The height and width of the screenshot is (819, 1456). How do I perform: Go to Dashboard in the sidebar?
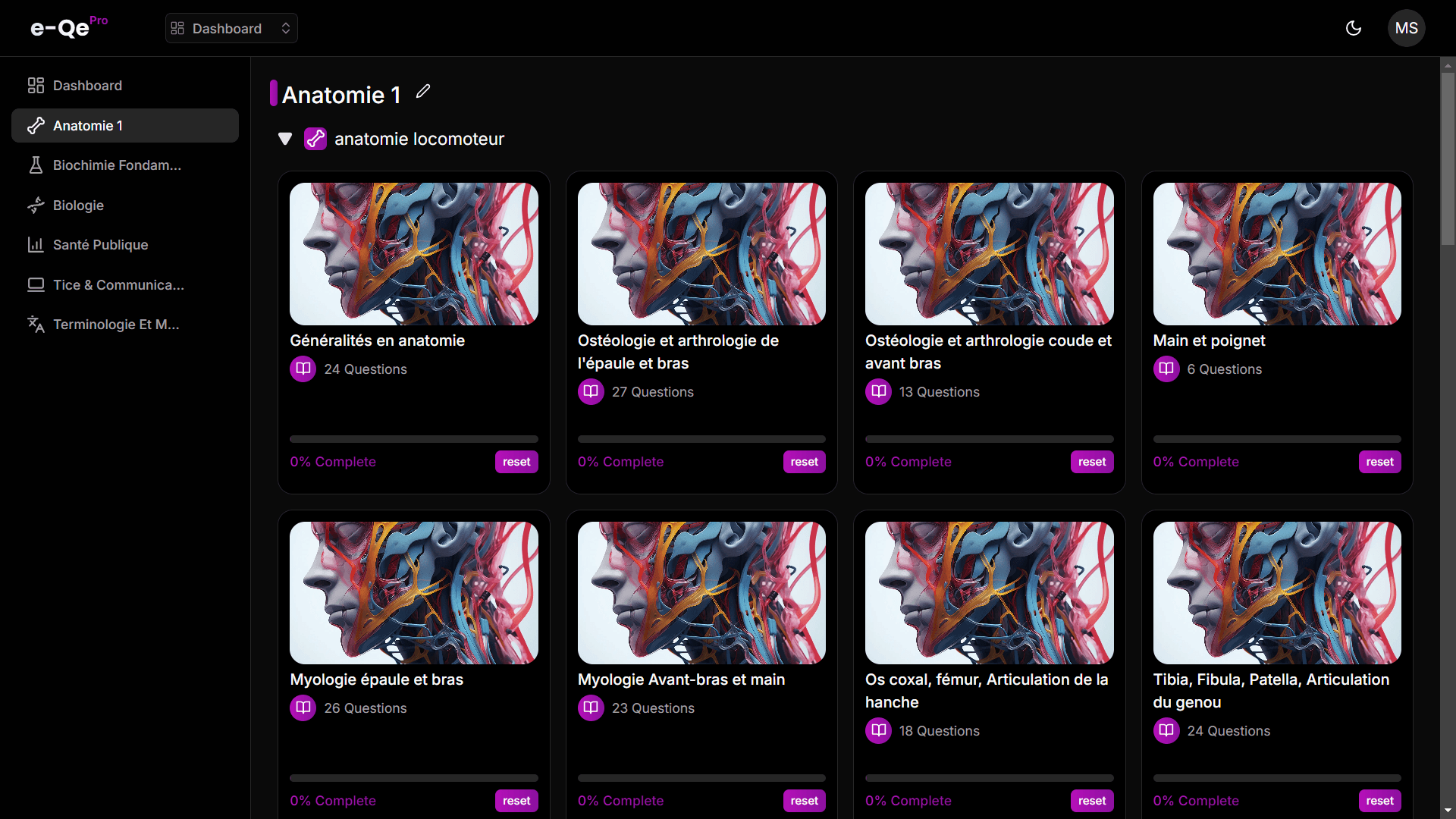tap(87, 86)
